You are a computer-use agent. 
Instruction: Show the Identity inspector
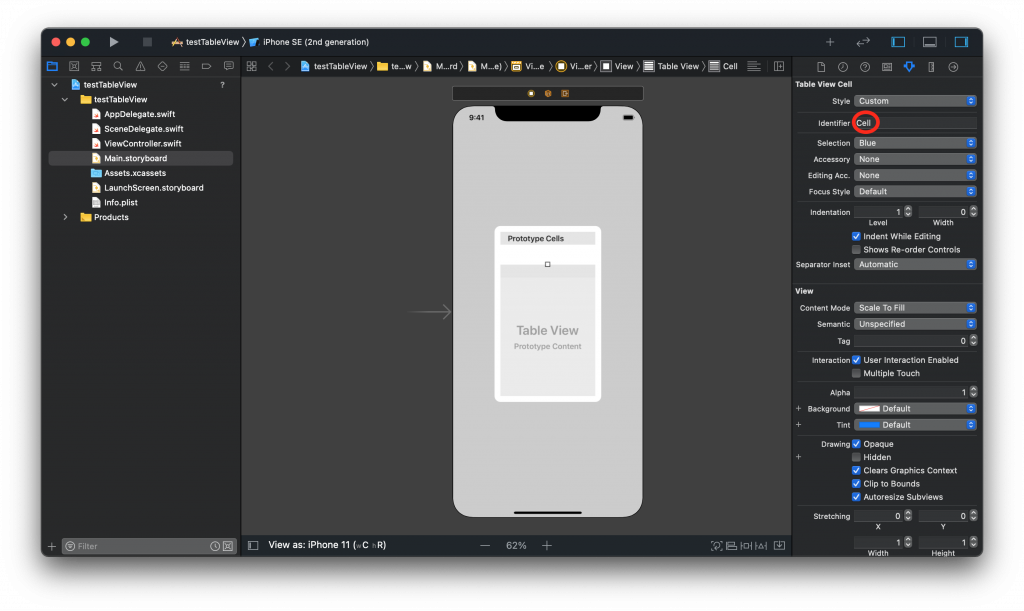[x=887, y=67]
